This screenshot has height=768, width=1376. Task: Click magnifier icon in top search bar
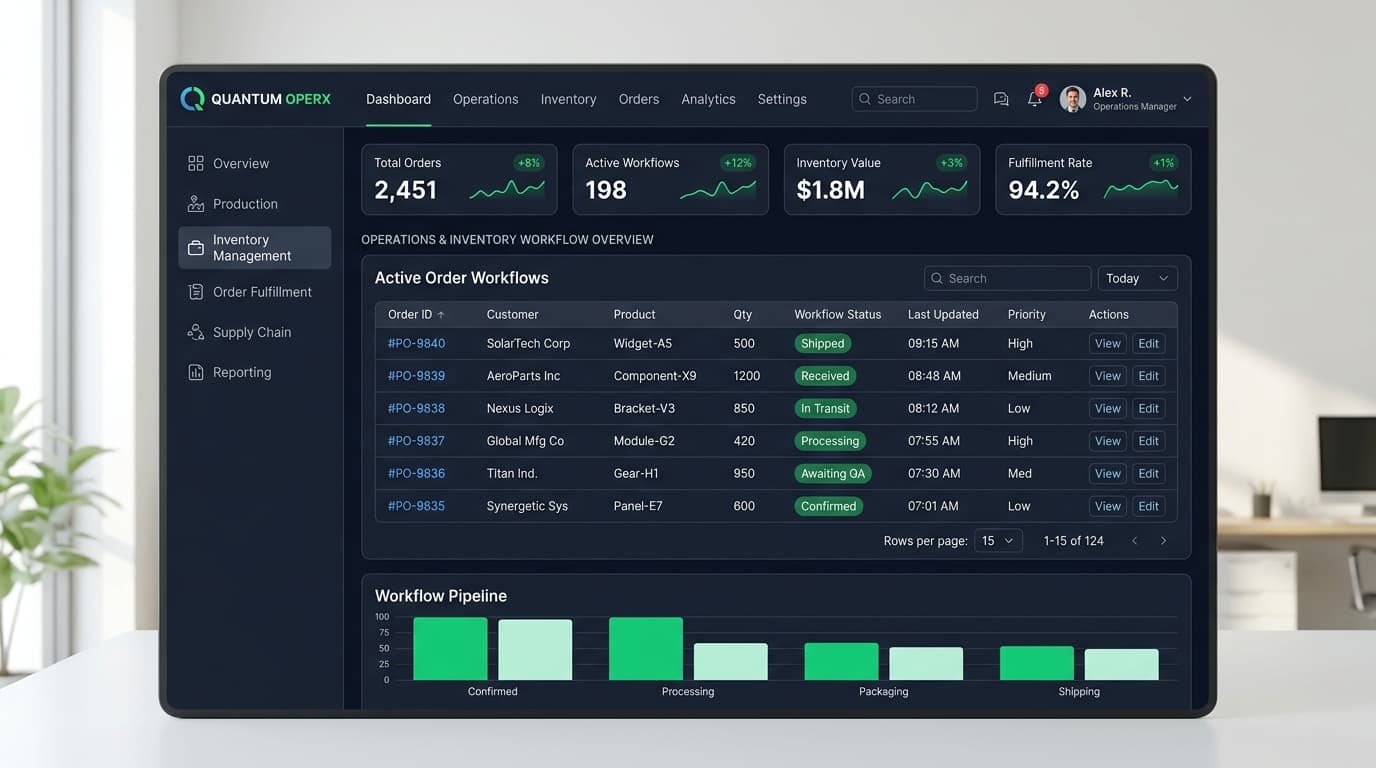(865, 99)
